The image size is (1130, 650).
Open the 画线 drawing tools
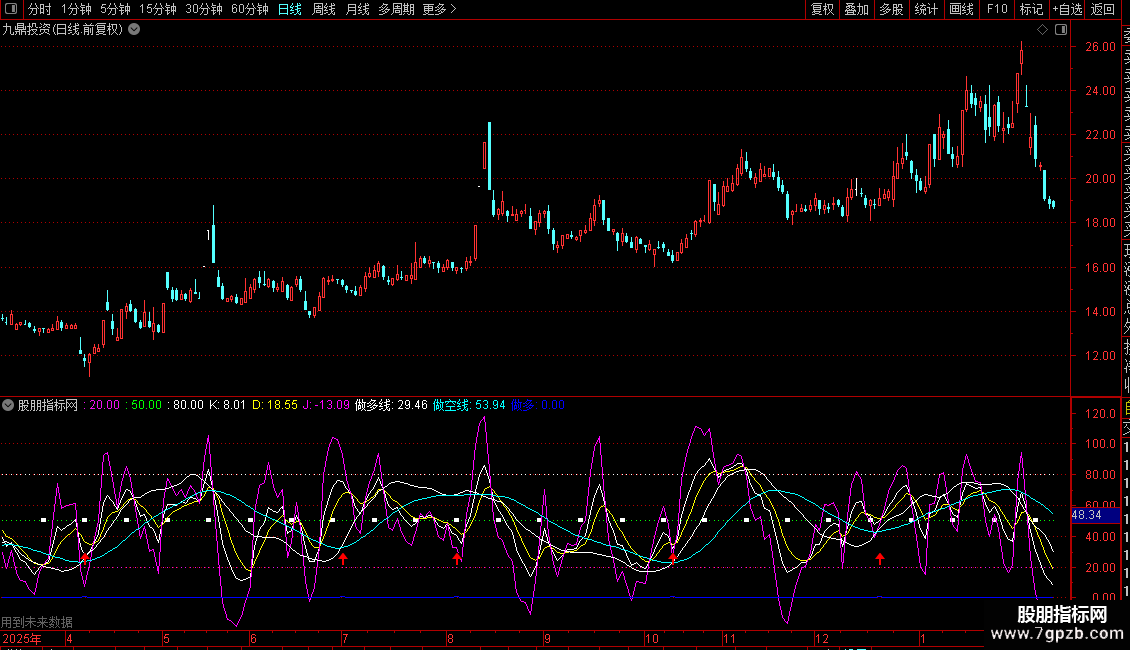(961, 9)
